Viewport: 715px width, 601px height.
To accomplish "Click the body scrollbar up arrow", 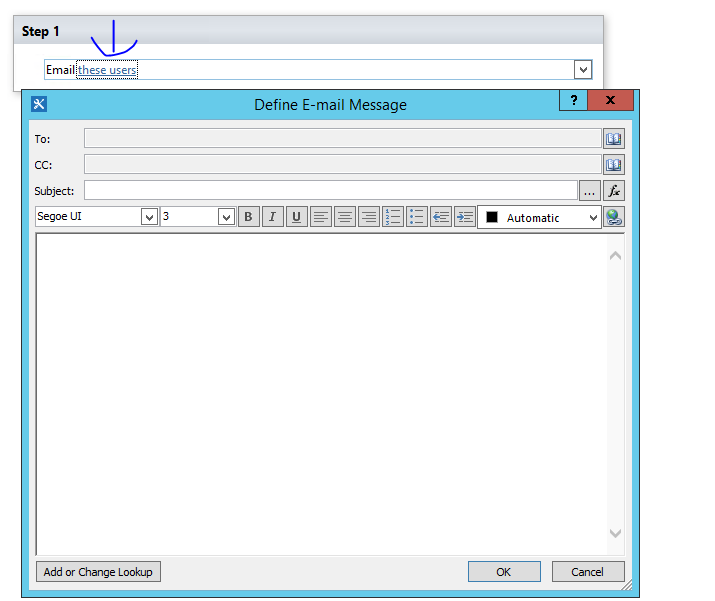I will click(x=615, y=256).
